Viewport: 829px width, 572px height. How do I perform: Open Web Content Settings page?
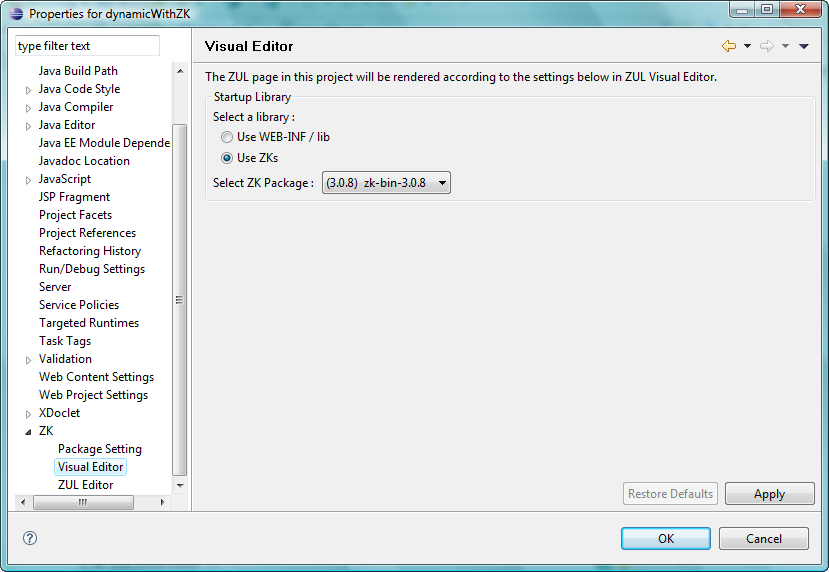pyautogui.click(x=96, y=376)
